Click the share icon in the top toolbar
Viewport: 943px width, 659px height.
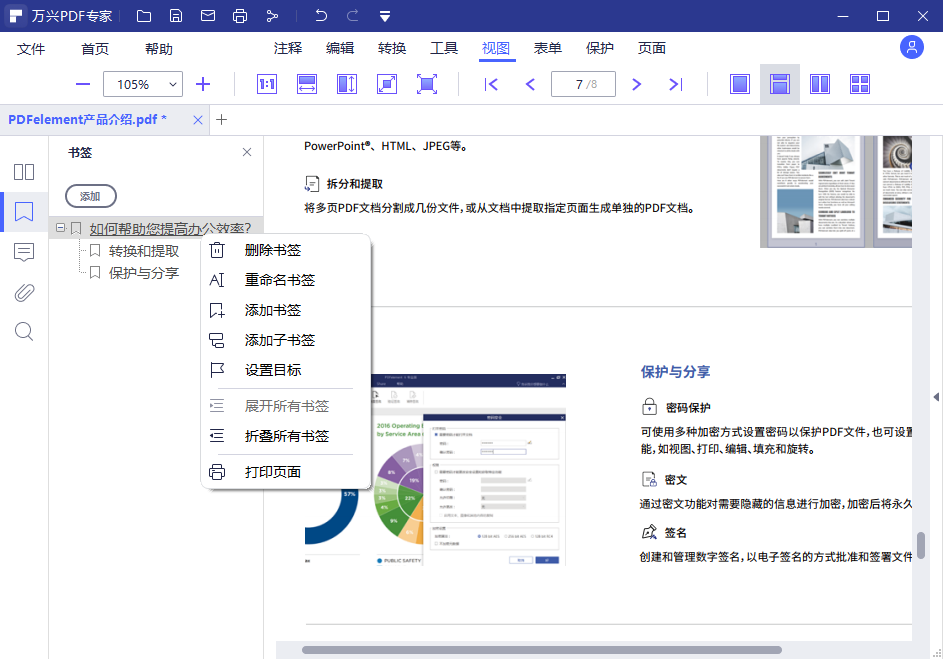click(271, 15)
